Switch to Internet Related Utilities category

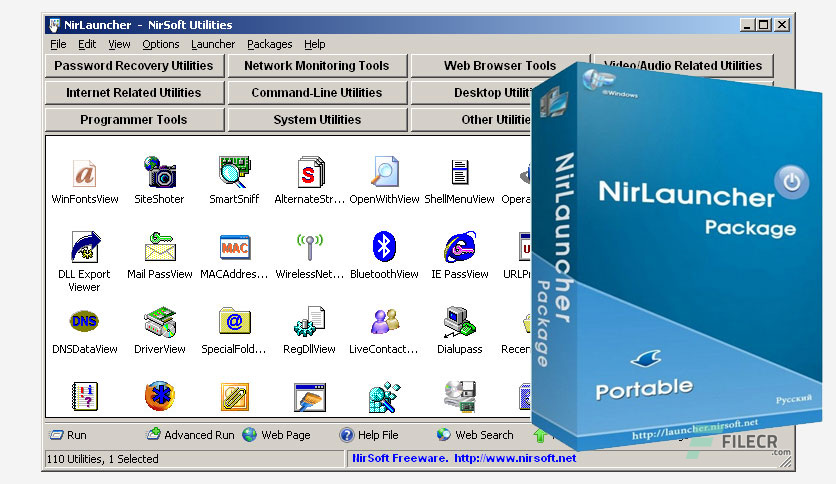134,93
